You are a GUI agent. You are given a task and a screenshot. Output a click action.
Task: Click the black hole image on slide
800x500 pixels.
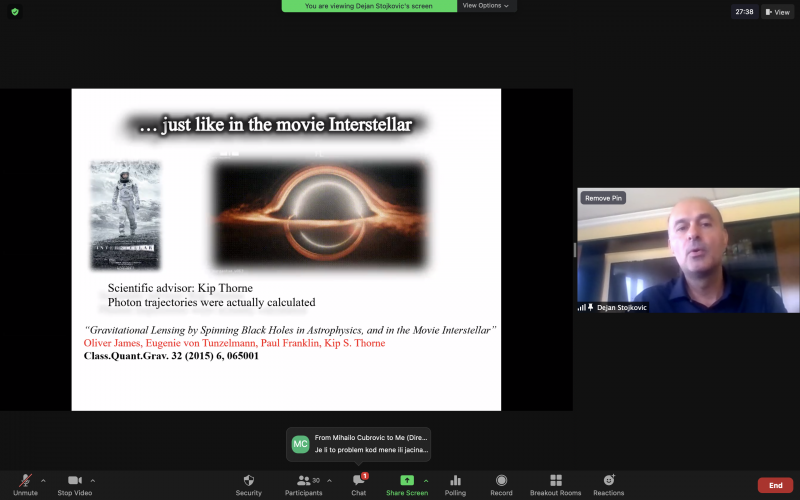coord(320,214)
